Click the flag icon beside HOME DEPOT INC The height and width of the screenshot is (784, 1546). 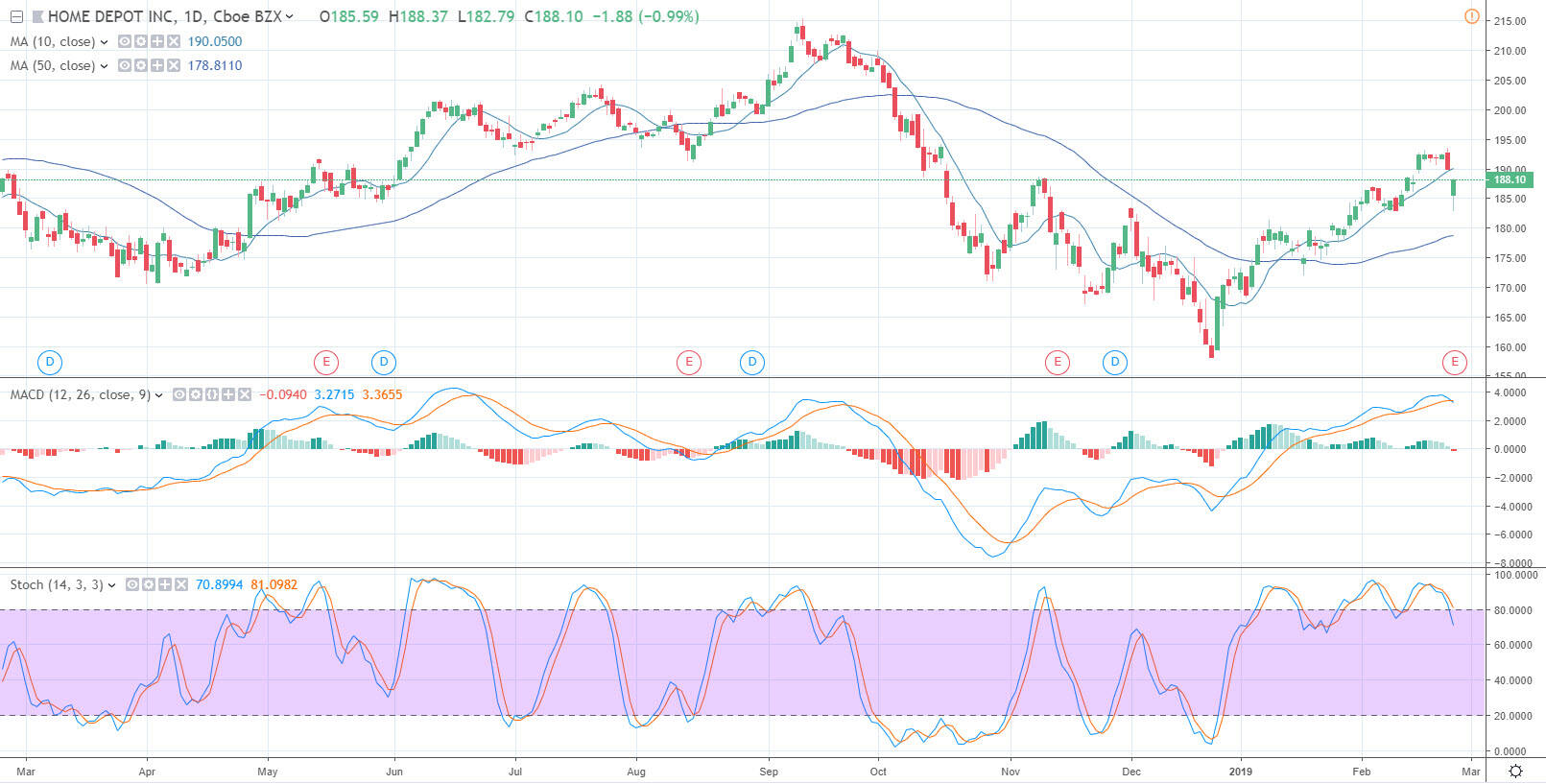(x=37, y=16)
